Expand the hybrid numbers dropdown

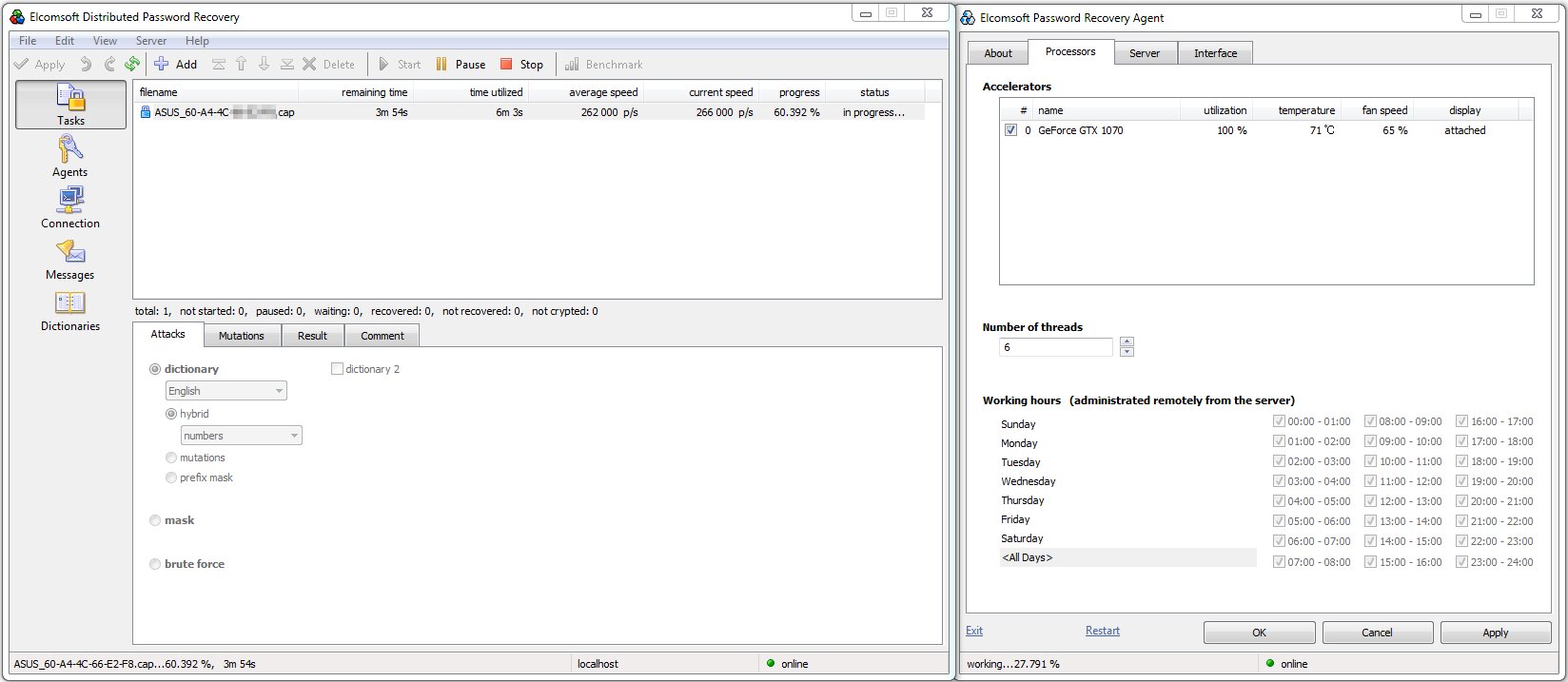(241, 436)
